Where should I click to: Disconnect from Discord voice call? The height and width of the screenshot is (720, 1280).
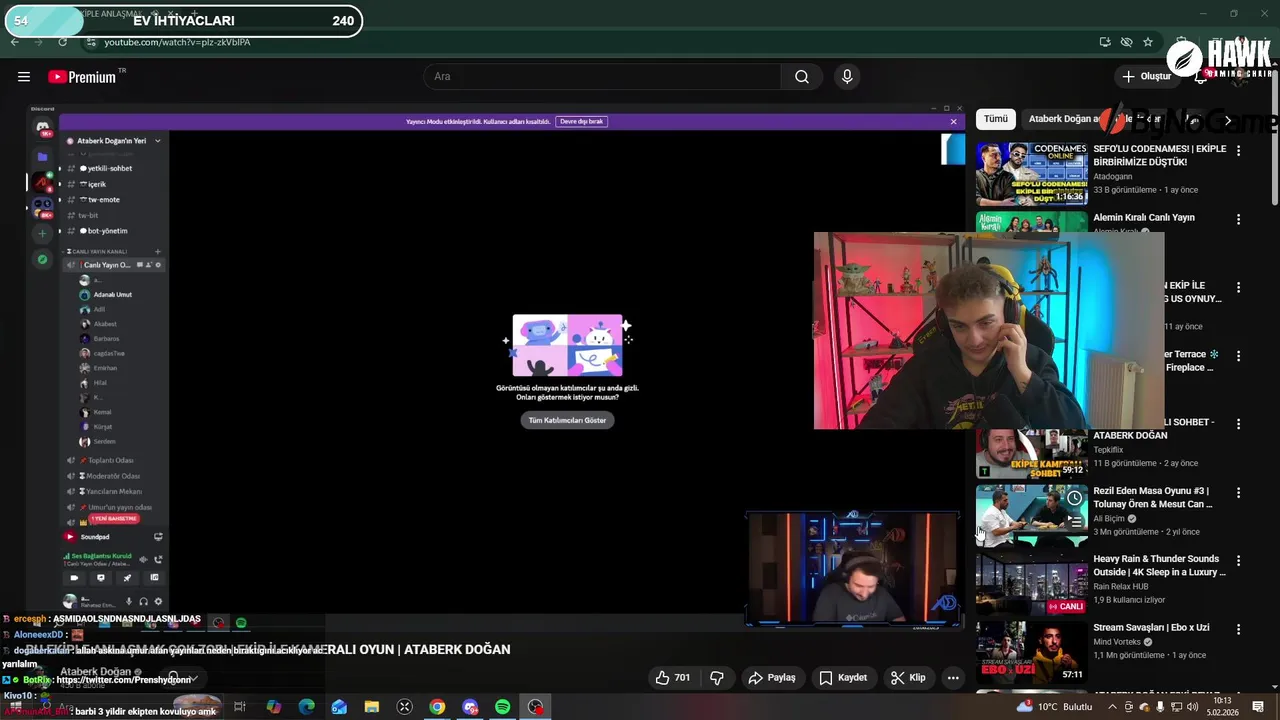(158, 559)
